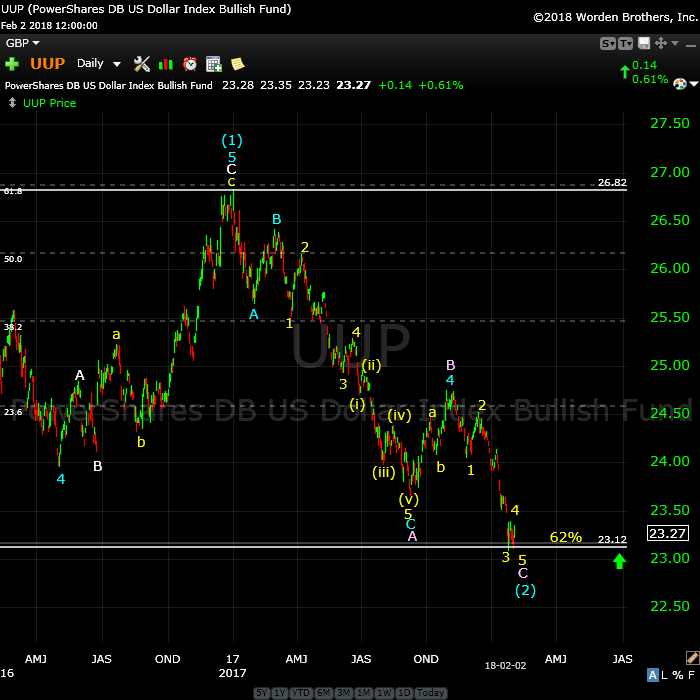Select the 1W time range button
Screen dimensions: 700x700
tap(384, 692)
